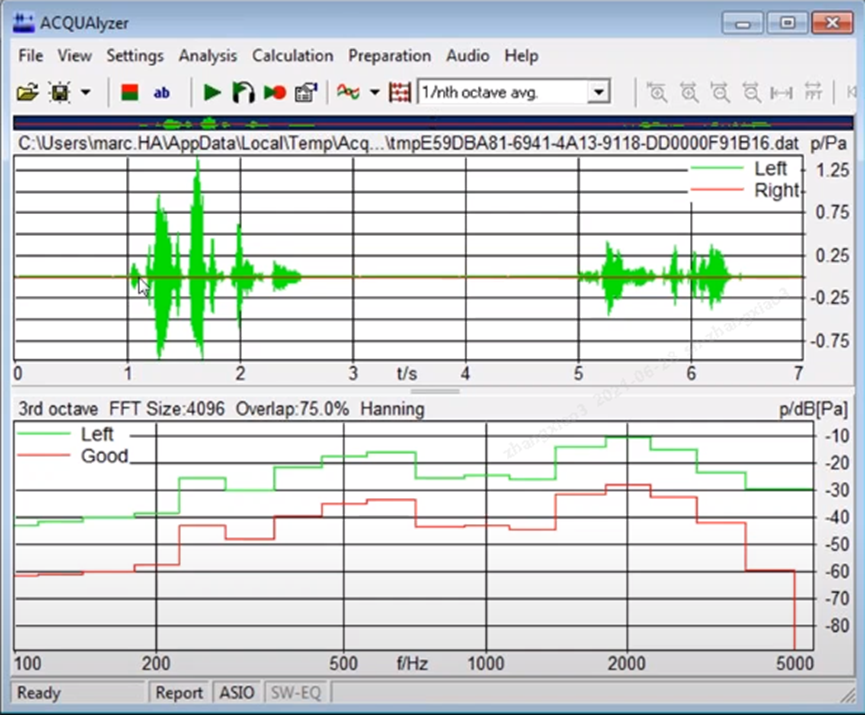The width and height of the screenshot is (865, 715).
Task: Click the headphone playback icon
Action: coord(243,92)
